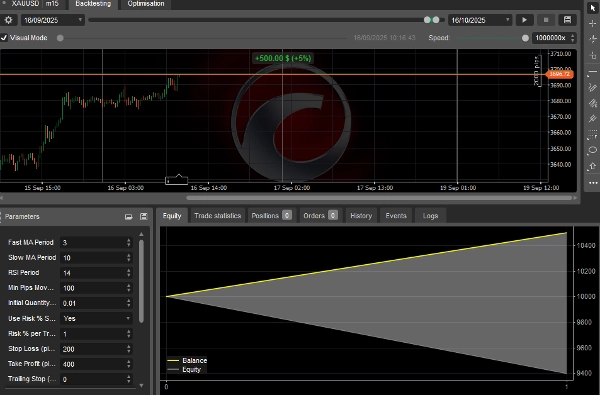Open start date 16/09/2025 dropdown
Screen dimensions: 600x395
pyautogui.click(x=53, y=20)
